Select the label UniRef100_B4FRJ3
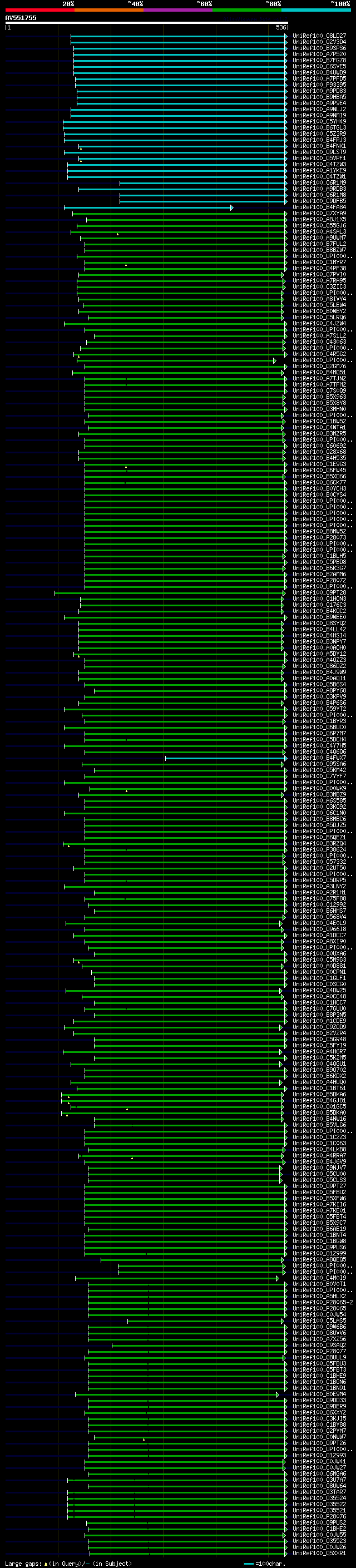The width and height of the screenshot is (356, 1568). pos(319,140)
